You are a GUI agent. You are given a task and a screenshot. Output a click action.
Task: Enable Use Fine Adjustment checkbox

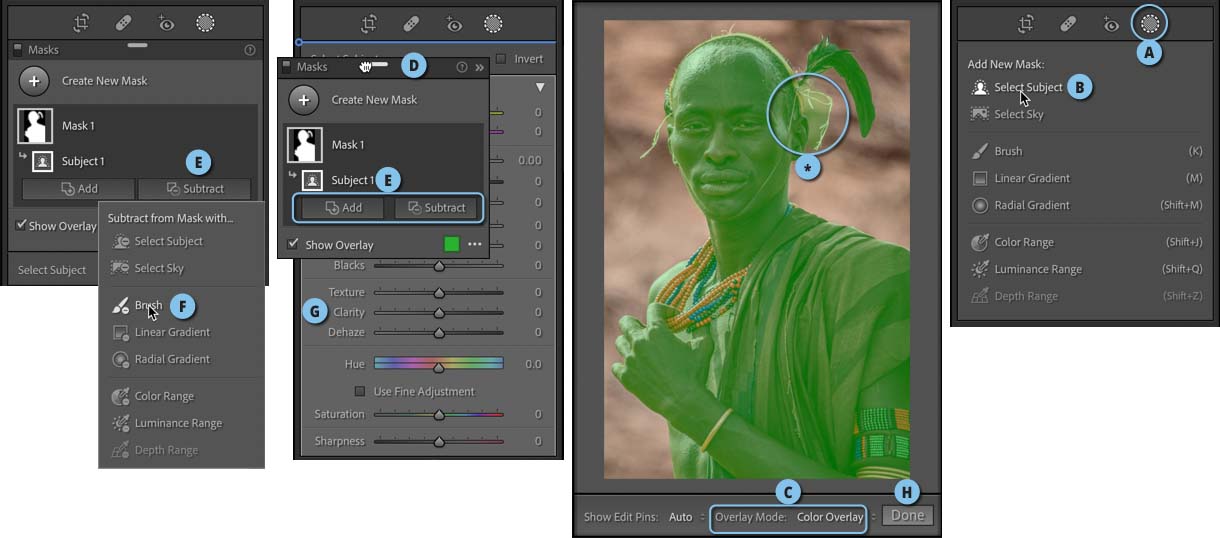click(x=361, y=391)
